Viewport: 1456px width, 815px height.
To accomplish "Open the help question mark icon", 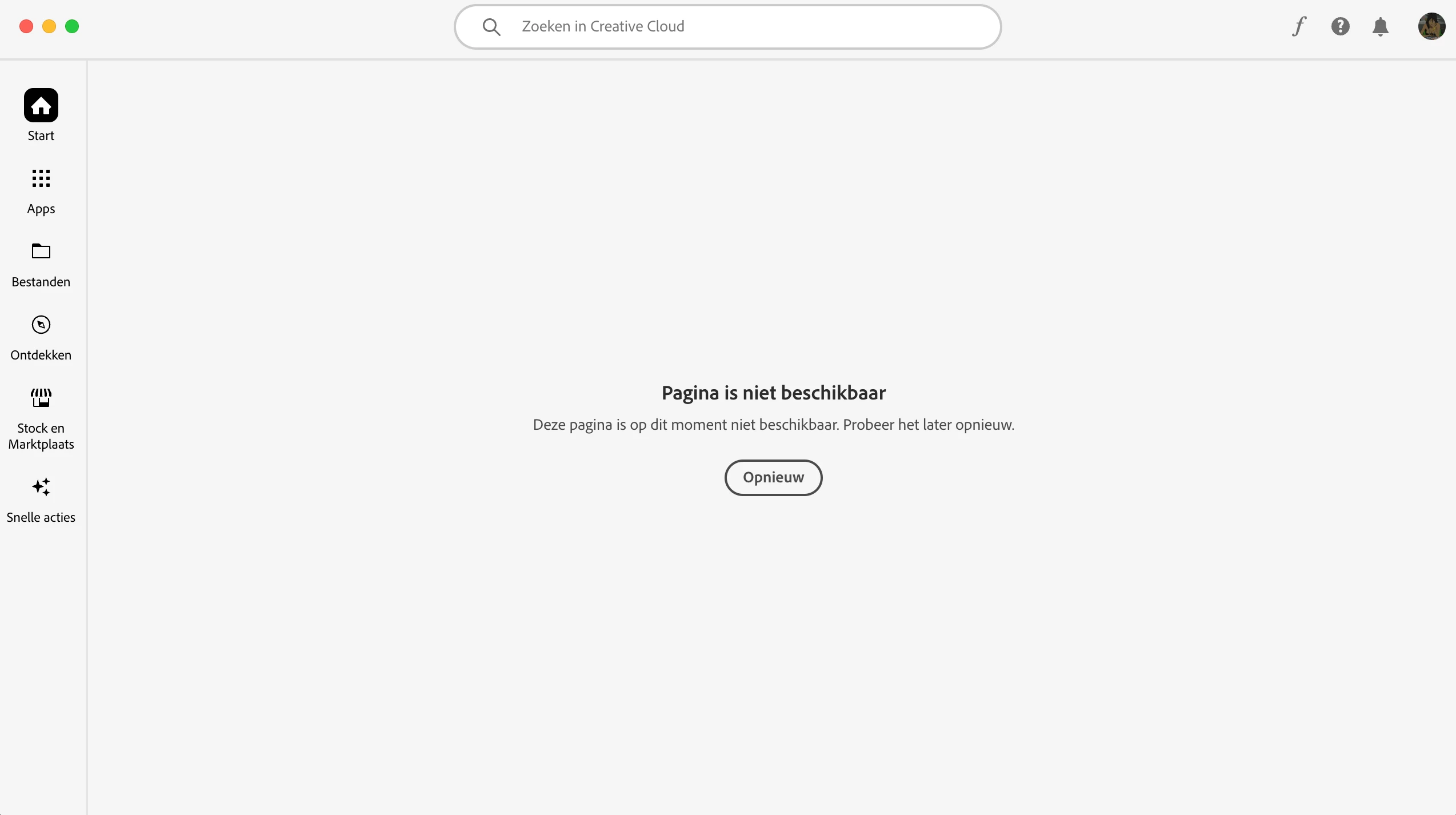I will click(x=1340, y=26).
